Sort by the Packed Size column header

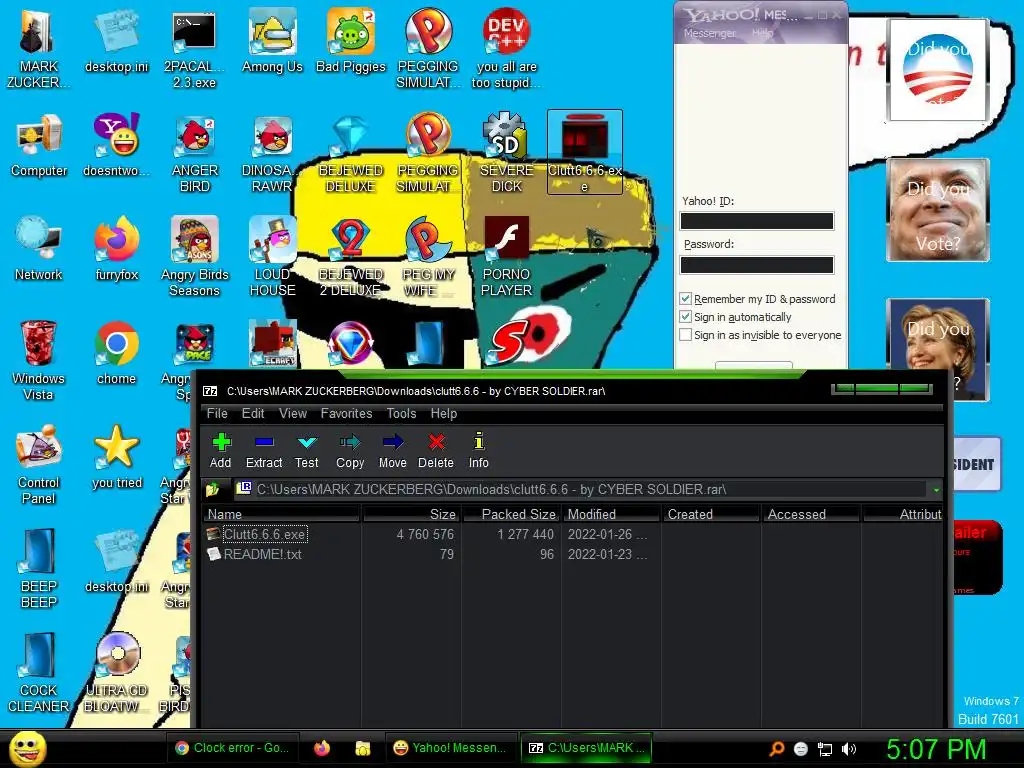[x=511, y=514]
